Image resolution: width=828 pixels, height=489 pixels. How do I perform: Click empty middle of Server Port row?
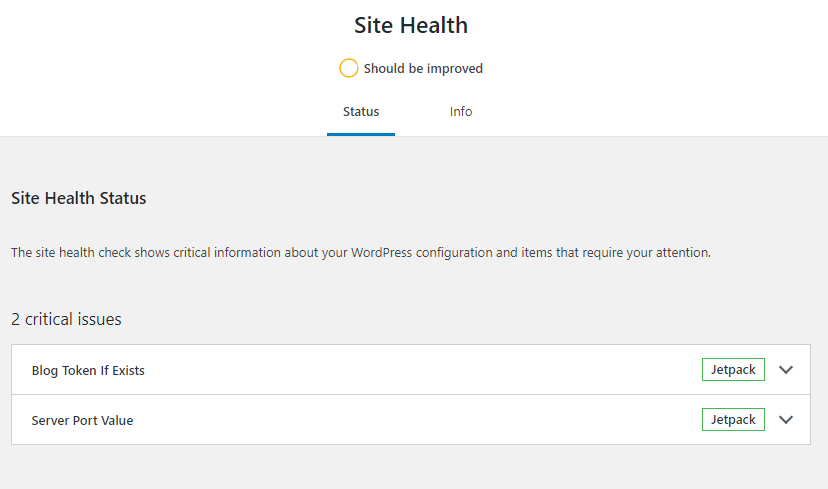click(x=420, y=420)
